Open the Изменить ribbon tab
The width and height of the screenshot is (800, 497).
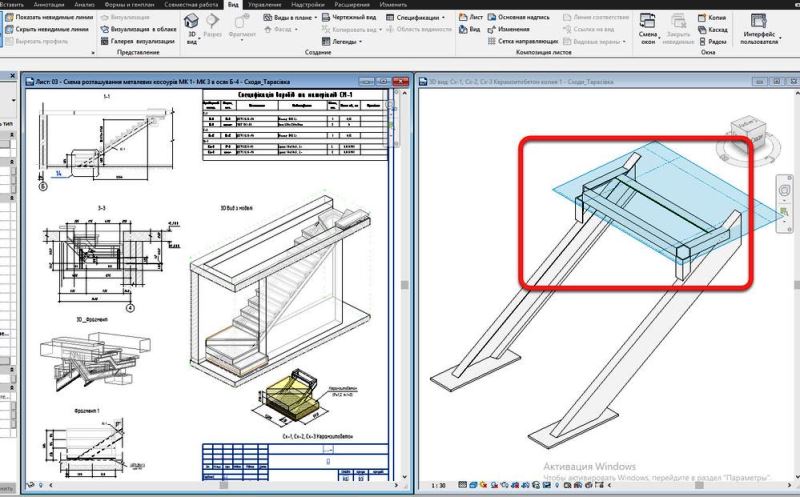pyautogui.click(x=393, y=5)
